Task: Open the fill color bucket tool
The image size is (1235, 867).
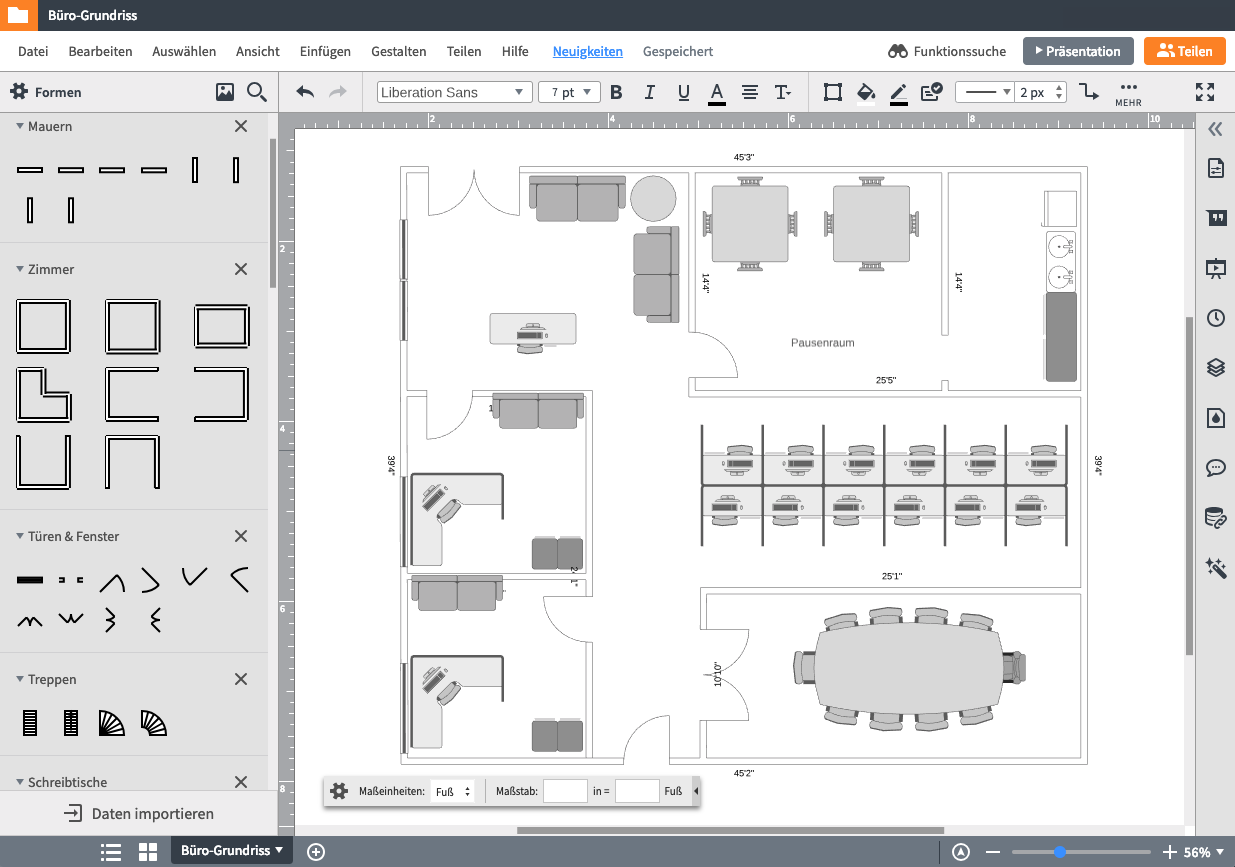Action: click(866, 92)
